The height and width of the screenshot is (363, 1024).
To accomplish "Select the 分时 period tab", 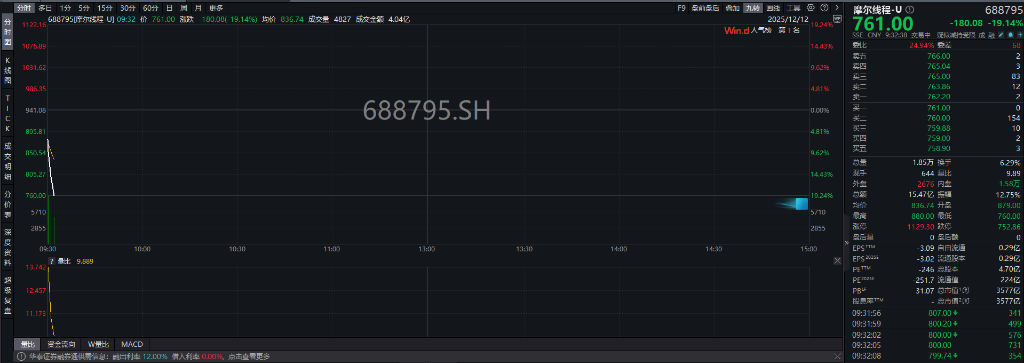I will coord(24,8).
